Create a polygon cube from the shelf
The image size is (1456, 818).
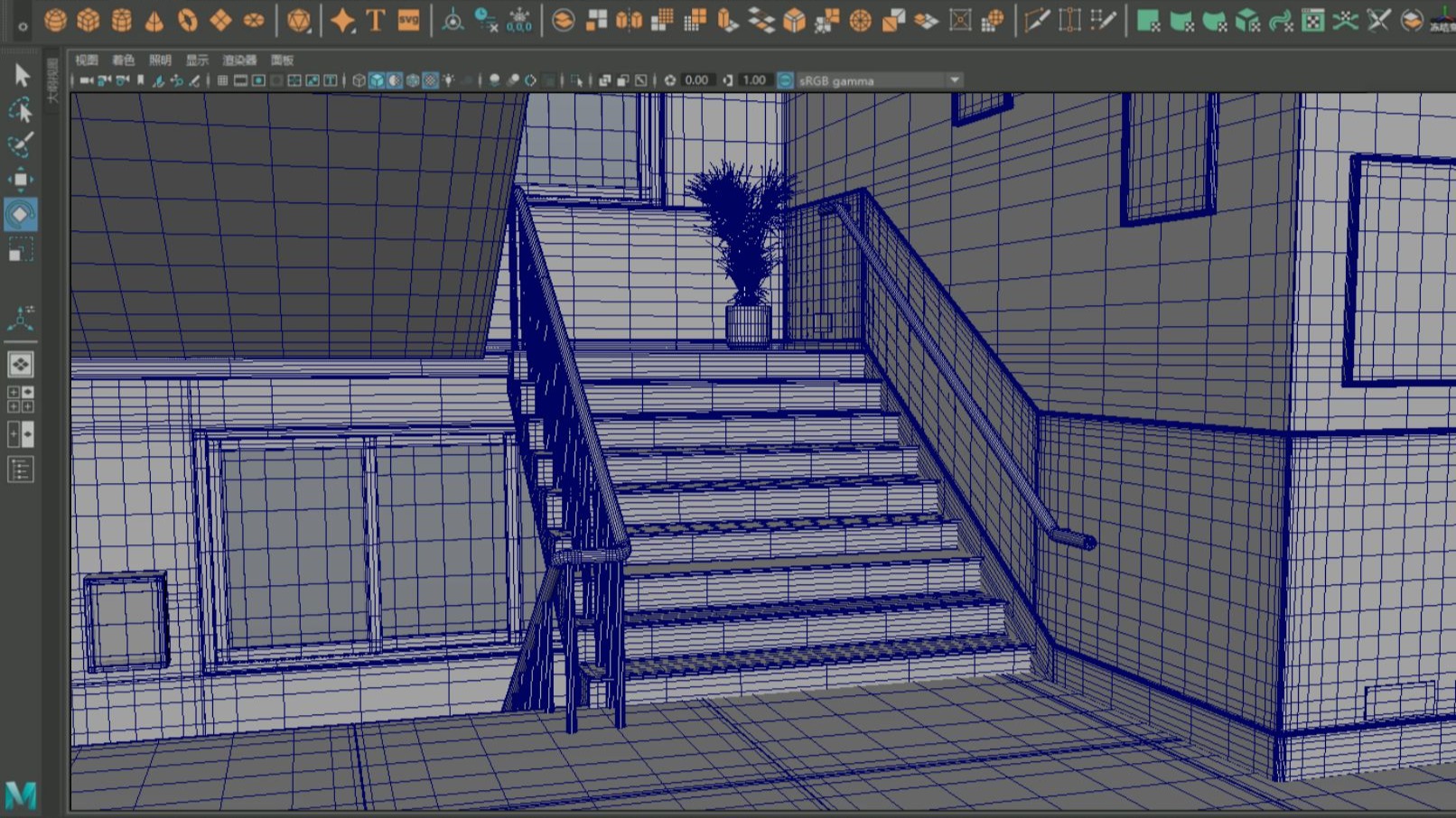click(x=89, y=20)
